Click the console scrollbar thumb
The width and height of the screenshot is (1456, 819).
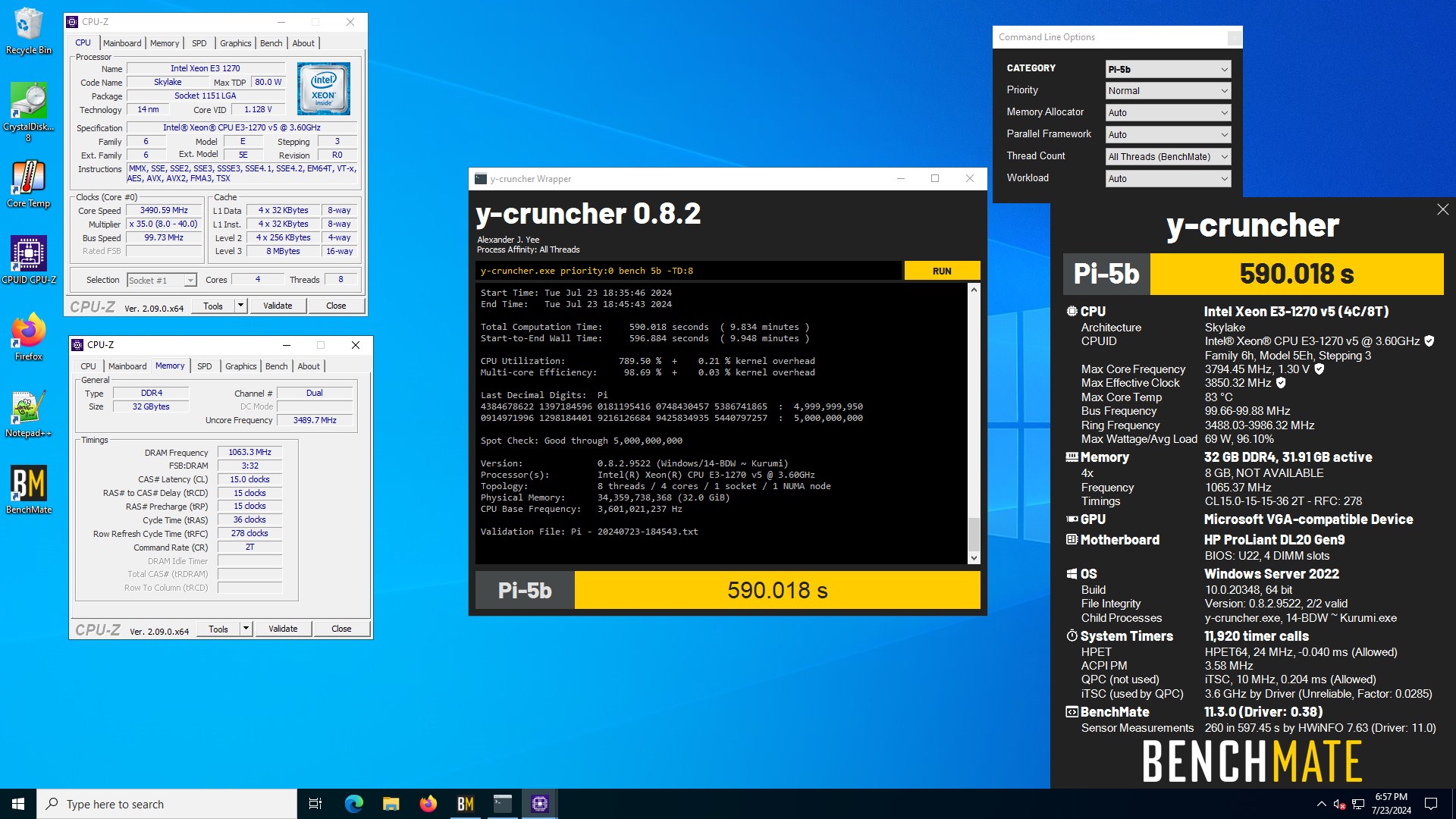click(x=974, y=533)
